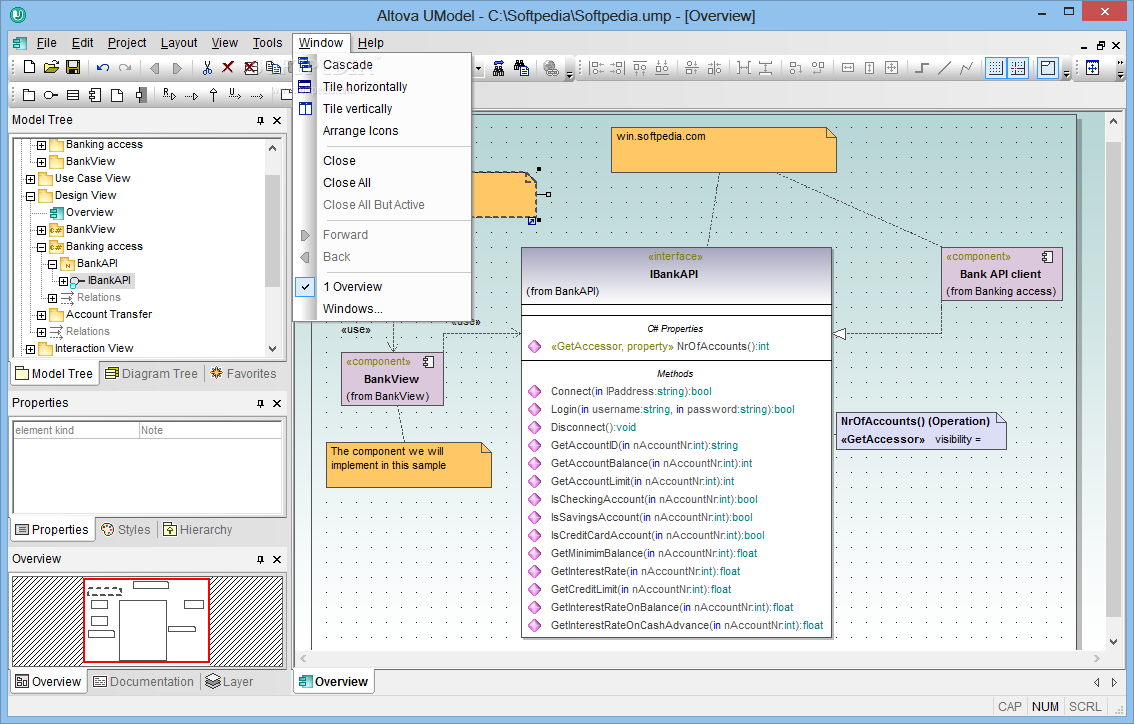The width and height of the screenshot is (1134, 724).
Task: Expand the Interaction View folder
Action: tap(30, 349)
